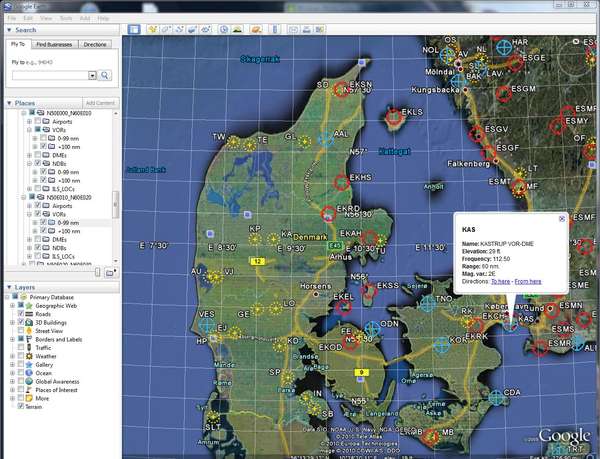The width and height of the screenshot is (600, 459).
Task: Click the View in Google Maps icon
Action: (x=320, y=29)
